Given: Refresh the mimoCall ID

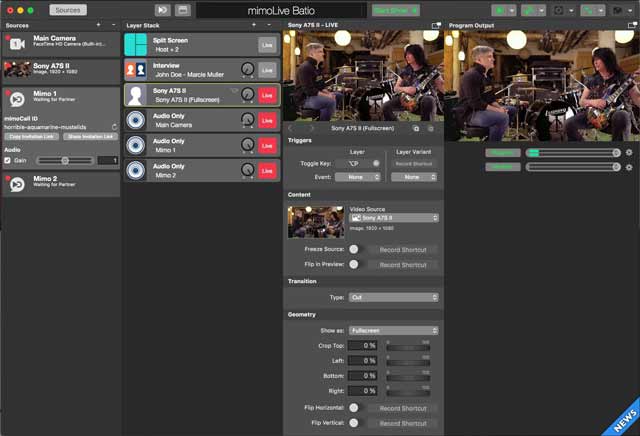Looking at the screenshot, I should click(x=114, y=127).
